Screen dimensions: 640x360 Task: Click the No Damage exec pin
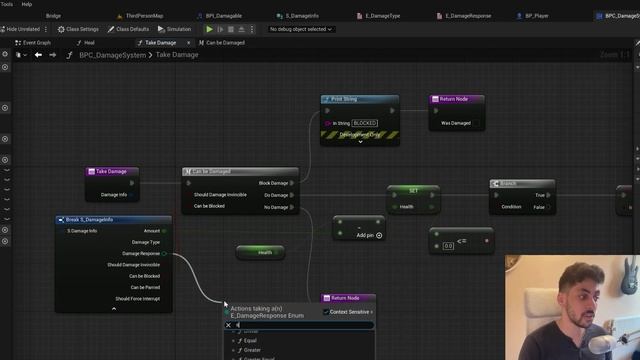click(x=292, y=207)
